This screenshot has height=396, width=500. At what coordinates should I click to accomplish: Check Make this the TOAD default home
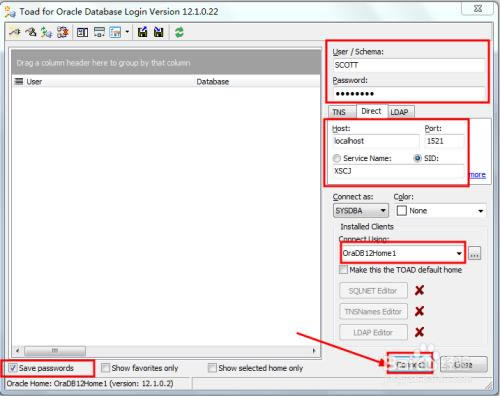[343, 270]
